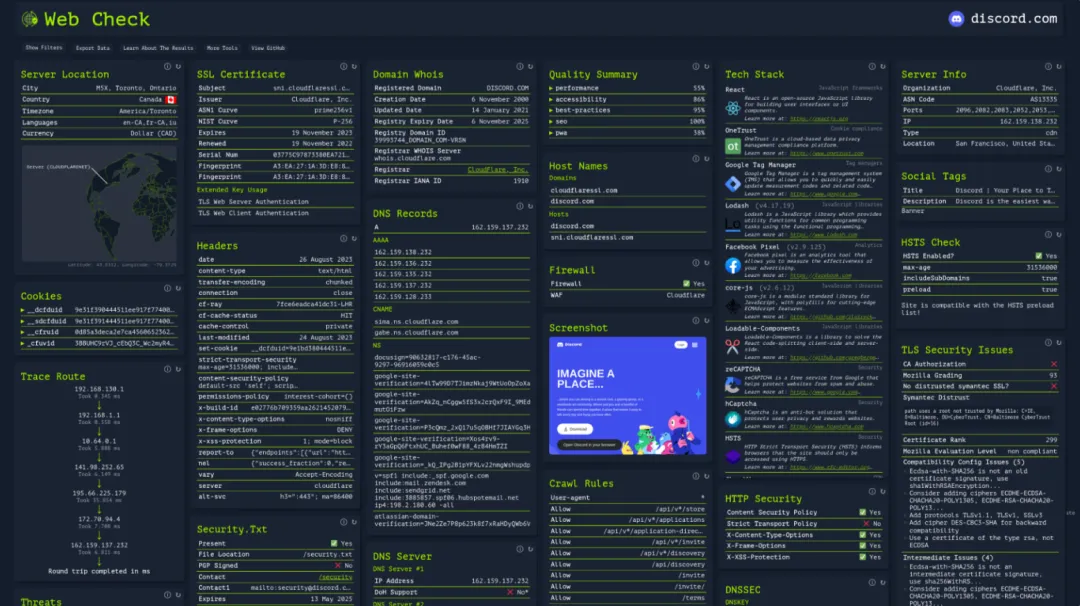The width and height of the screenshot is (1080, 606).
Task: Open Learn About The Results
Action: click(x=158, y=48)
